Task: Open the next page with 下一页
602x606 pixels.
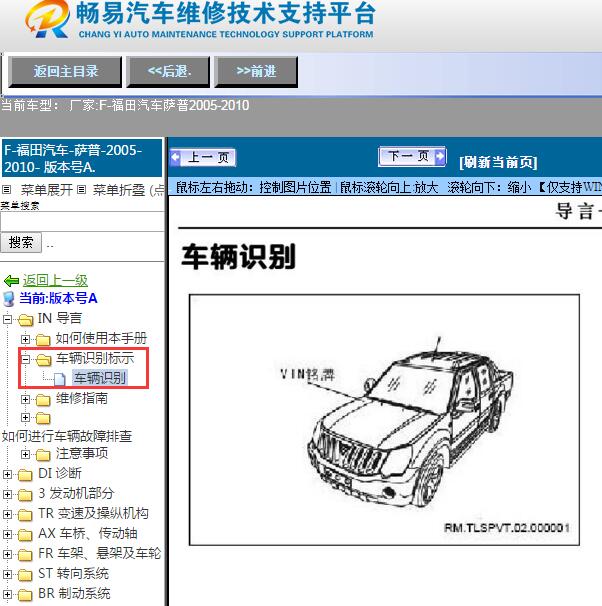Action: click(412, 157)
